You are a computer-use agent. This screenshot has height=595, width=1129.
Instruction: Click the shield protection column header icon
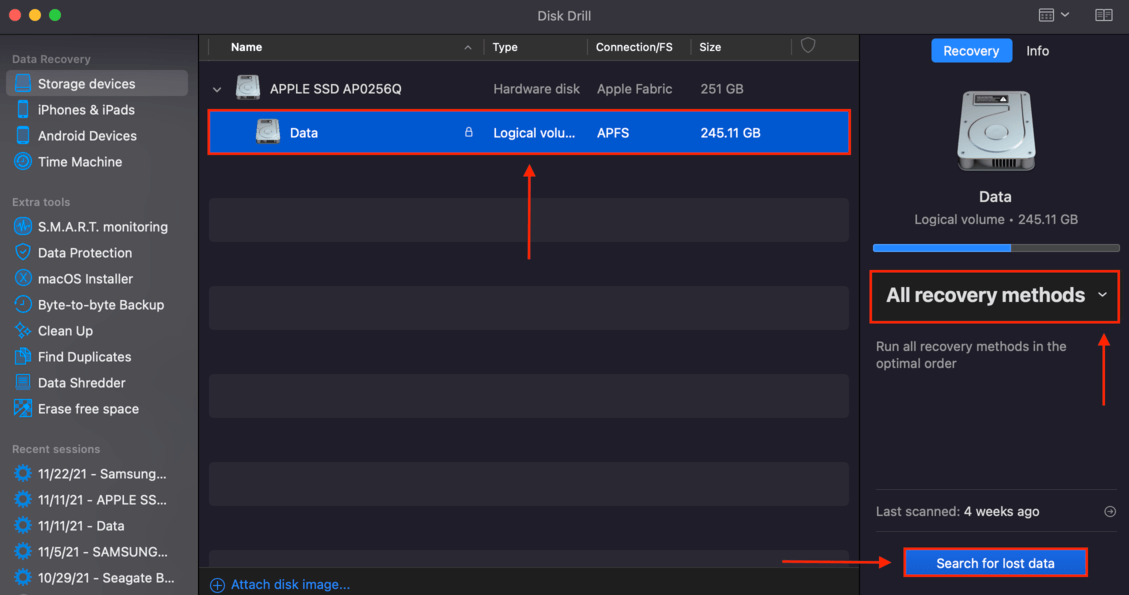coord(808,46)
